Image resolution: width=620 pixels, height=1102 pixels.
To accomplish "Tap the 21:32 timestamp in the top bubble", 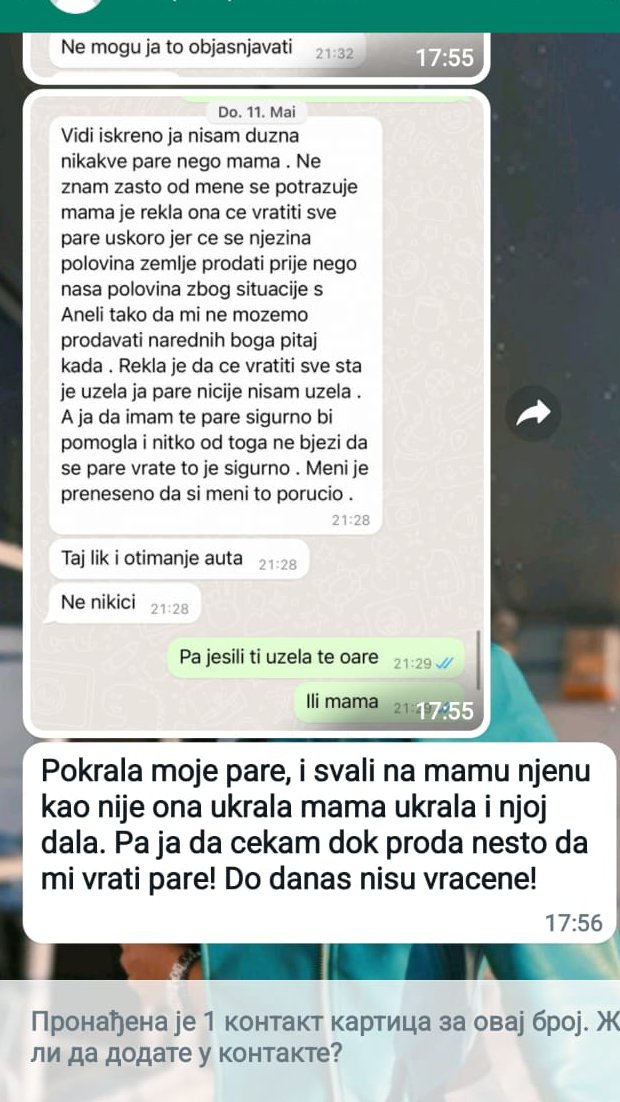I will click(x=335, y=54).
